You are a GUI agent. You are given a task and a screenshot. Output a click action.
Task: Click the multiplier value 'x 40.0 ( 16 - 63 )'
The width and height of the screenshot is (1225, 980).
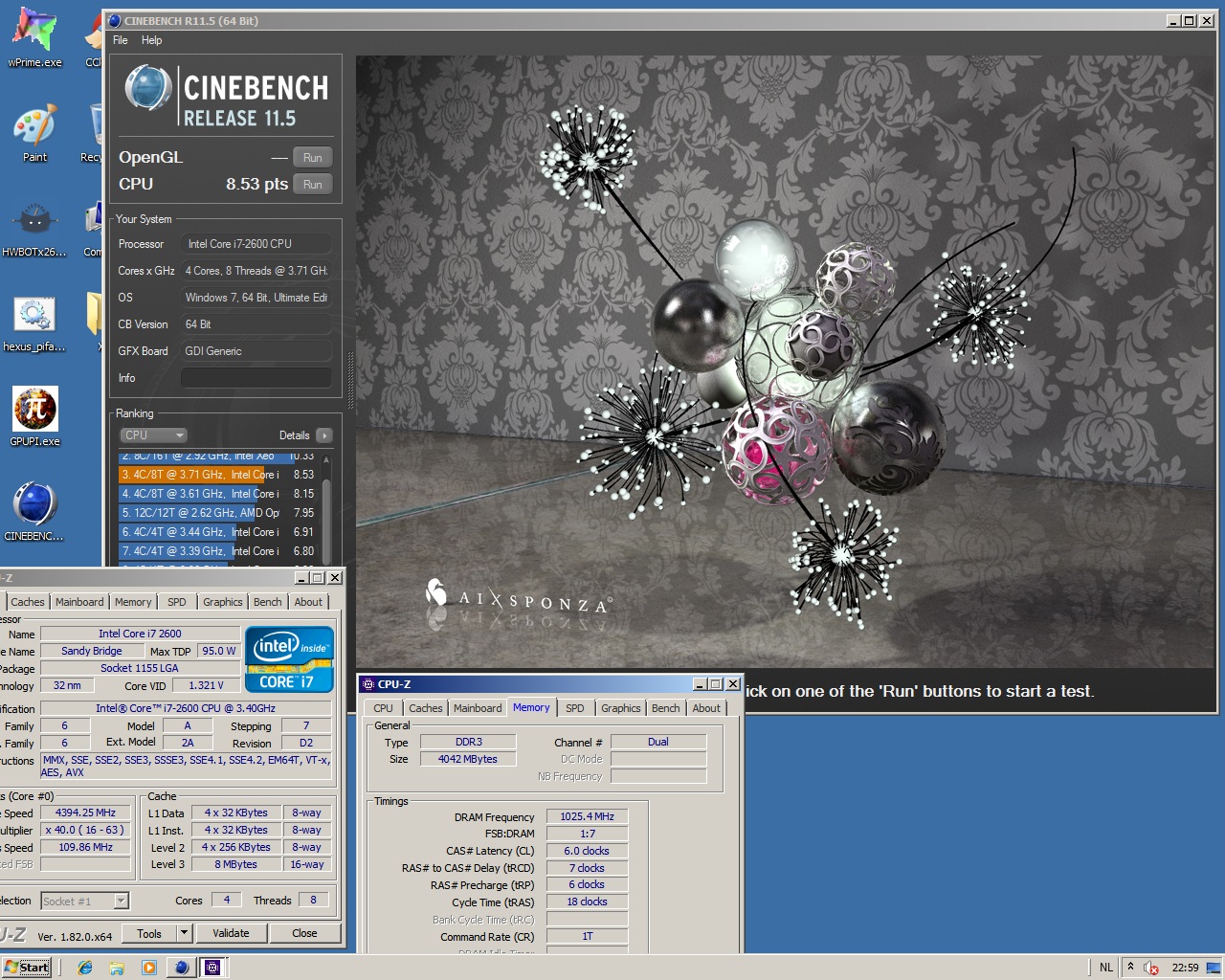point(85,831)
